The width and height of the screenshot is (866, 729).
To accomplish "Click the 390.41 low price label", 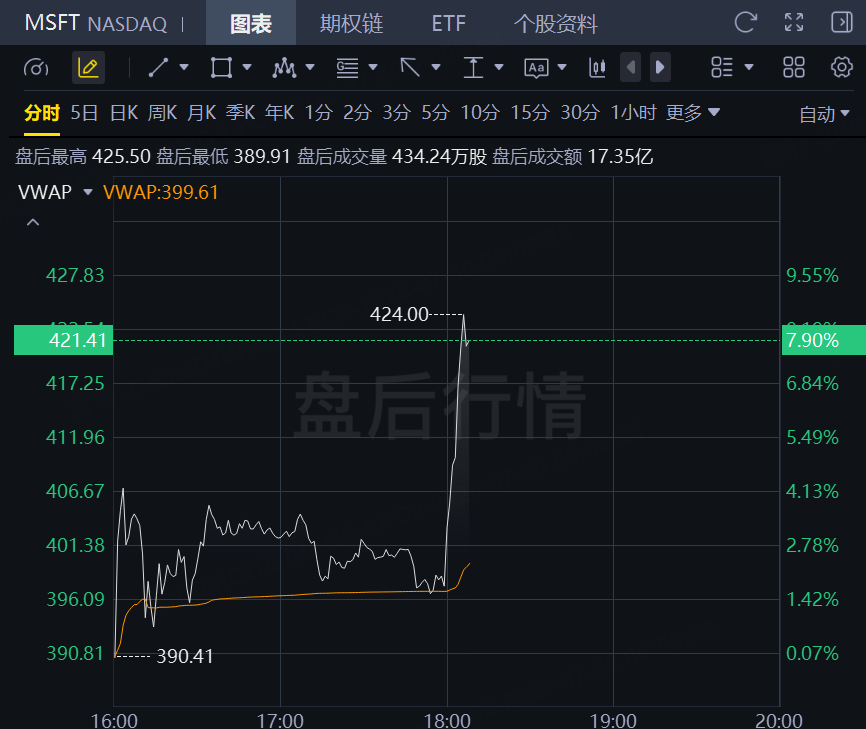I will click(185, 656).
